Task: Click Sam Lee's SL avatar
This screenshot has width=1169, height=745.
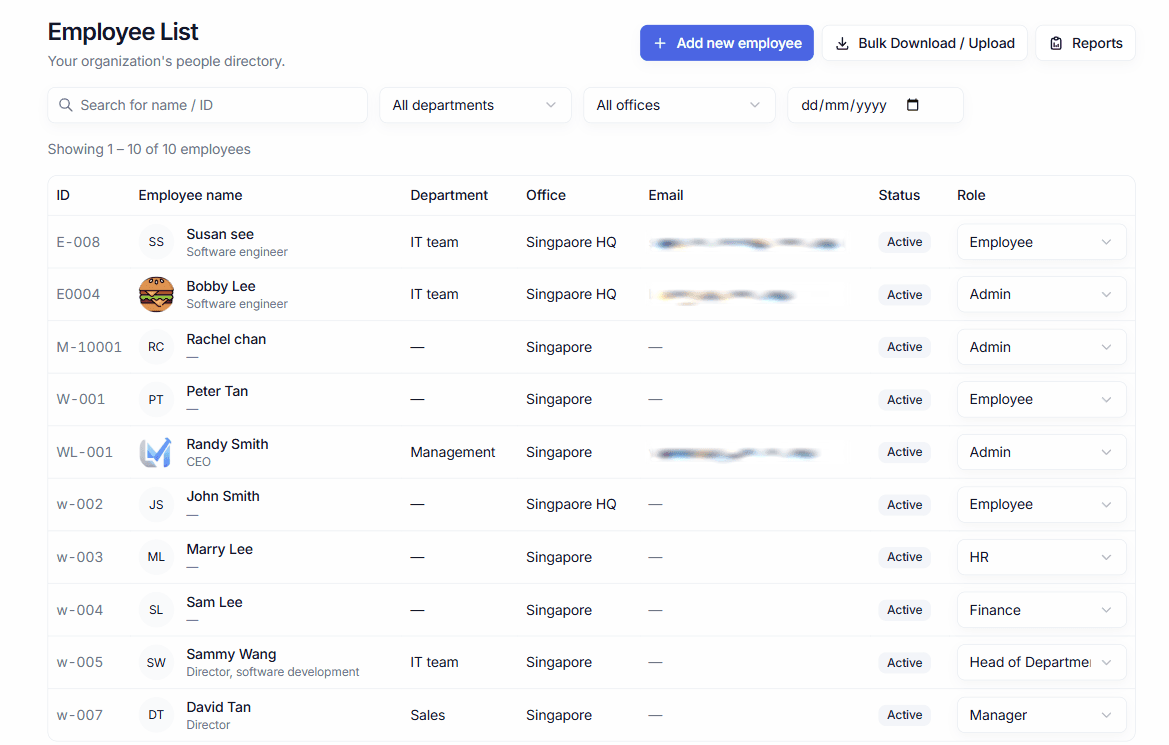Action: pos(156,609)
